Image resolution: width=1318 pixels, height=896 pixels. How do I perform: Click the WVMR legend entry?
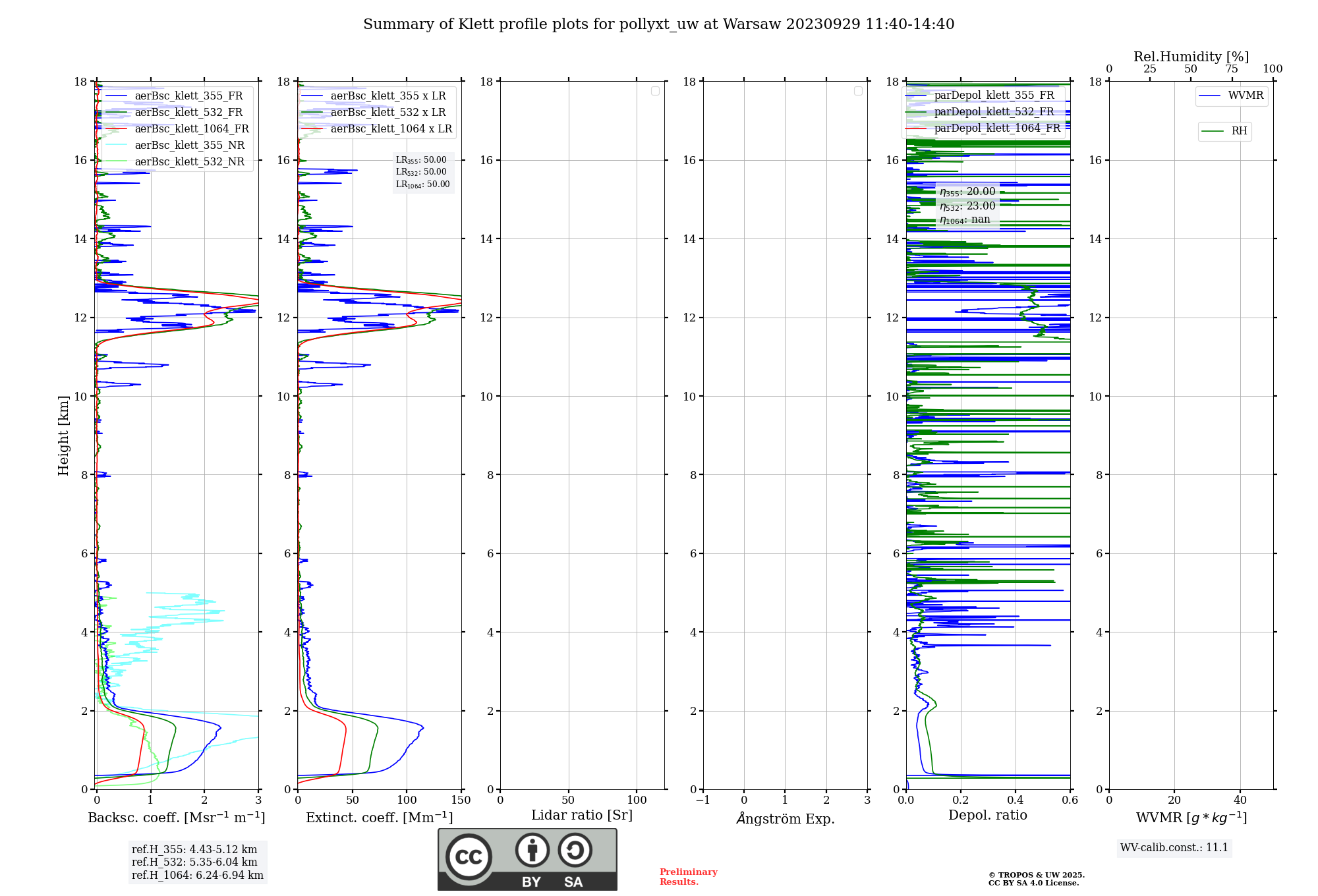click(1231, 96)
